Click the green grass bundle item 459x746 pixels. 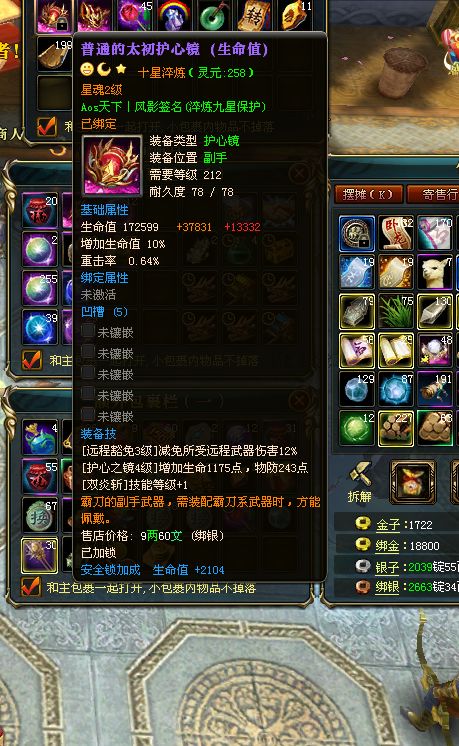(x=396, y=311)
